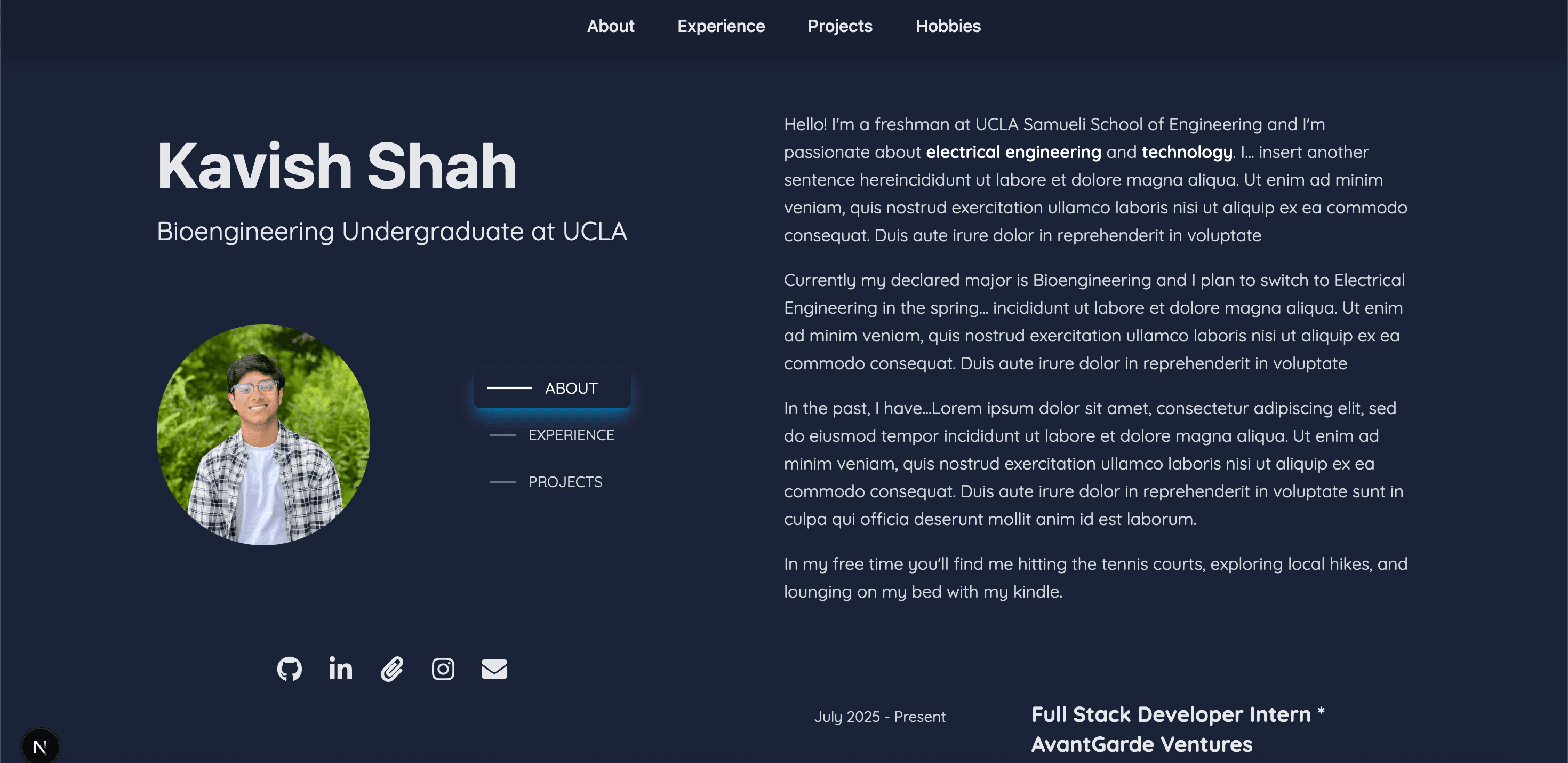Click the July 2025 - Present date
Viewport: 1568px width, 763px height.
[879, 717]
